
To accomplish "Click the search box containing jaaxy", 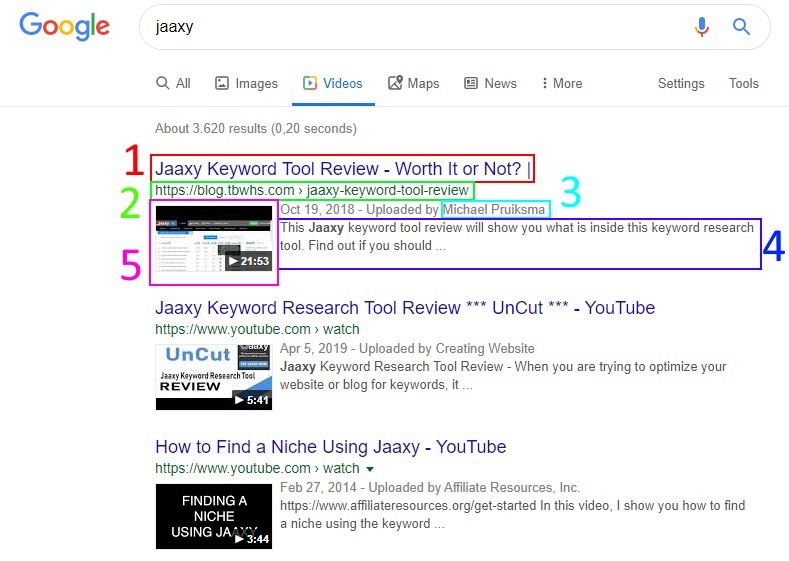I will coord(454,27).
